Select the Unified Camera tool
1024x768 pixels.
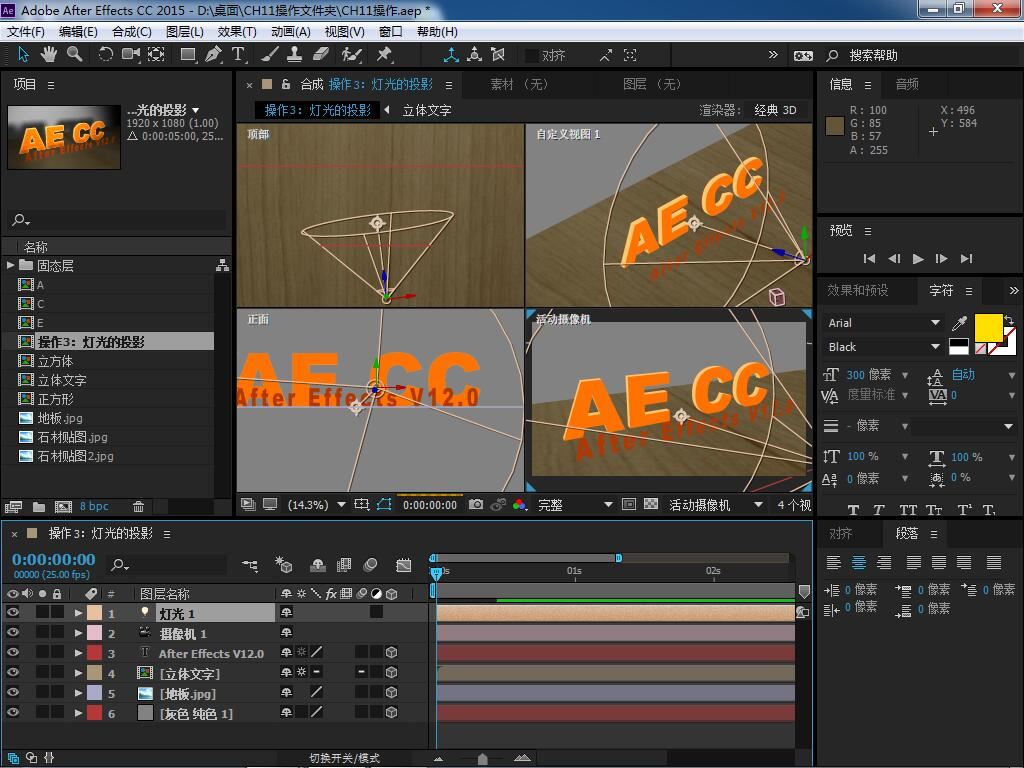point(131,55)
